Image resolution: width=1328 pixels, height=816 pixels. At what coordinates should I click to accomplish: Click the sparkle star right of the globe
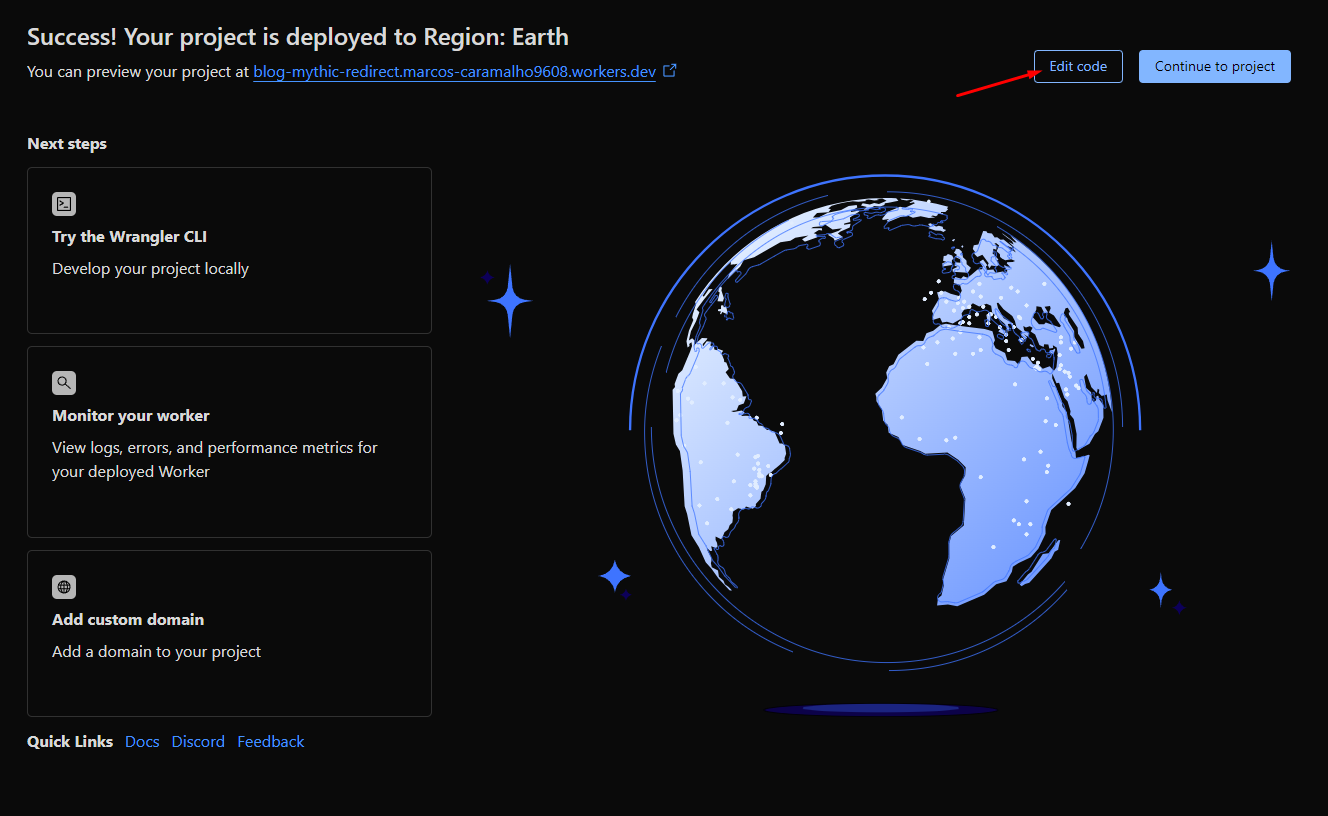1270,269
